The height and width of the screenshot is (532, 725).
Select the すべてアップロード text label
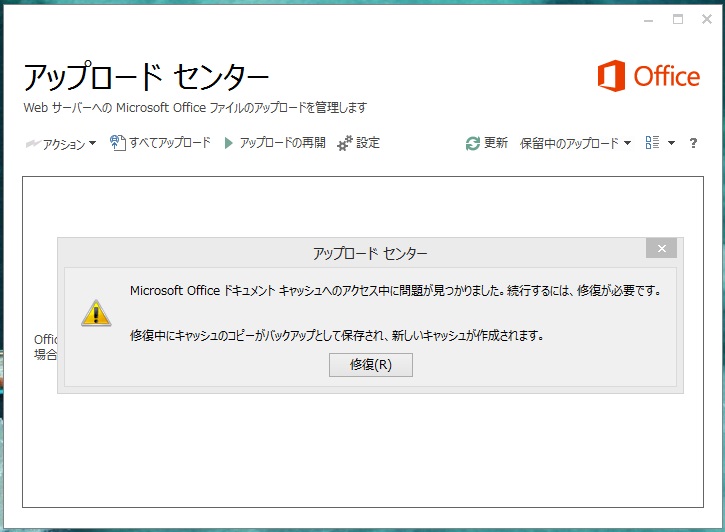pos(170,143)
